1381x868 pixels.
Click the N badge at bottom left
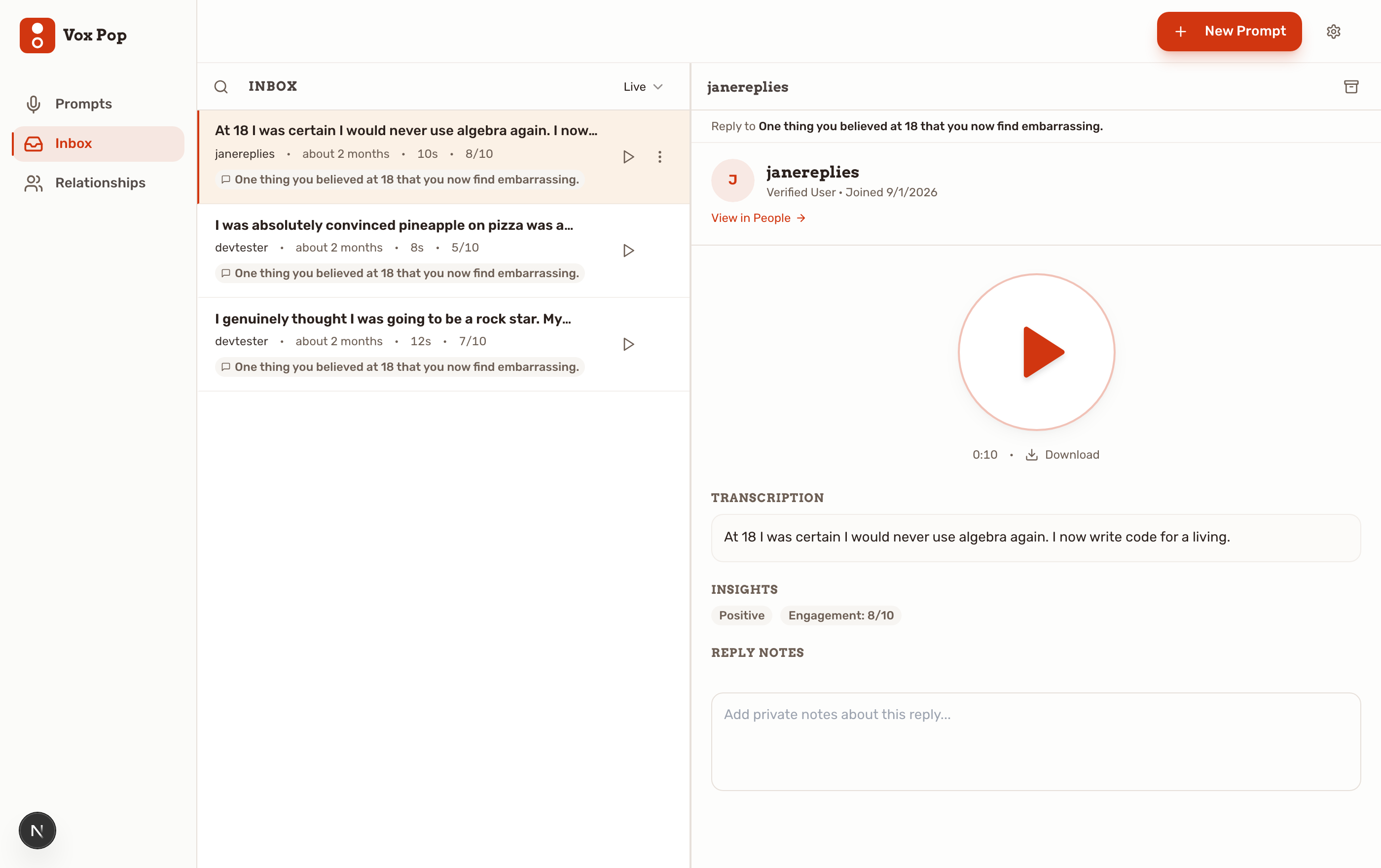pos(37,830)
